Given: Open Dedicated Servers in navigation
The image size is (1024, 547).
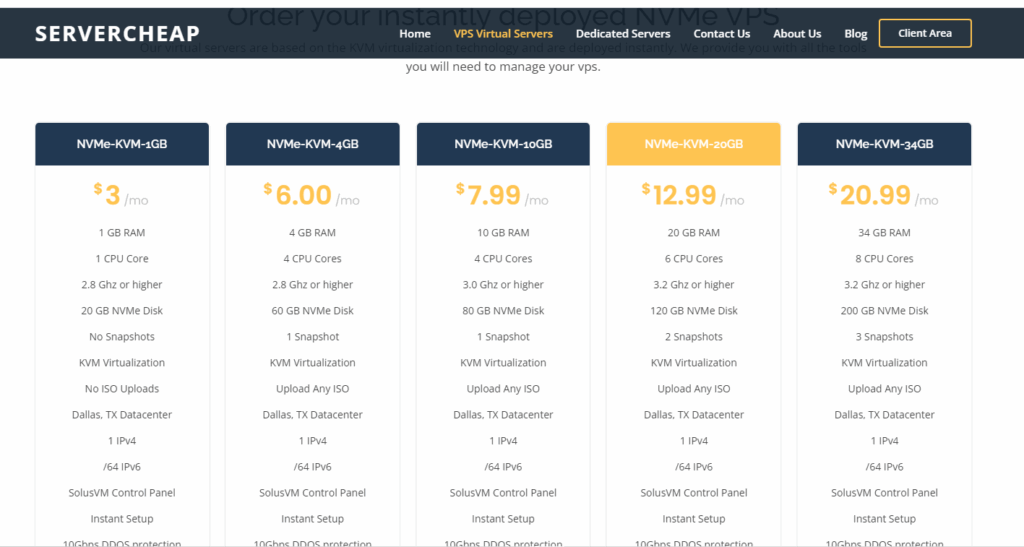Looking at the screenshot, I should pyautogui.click(x=623, y=34).
